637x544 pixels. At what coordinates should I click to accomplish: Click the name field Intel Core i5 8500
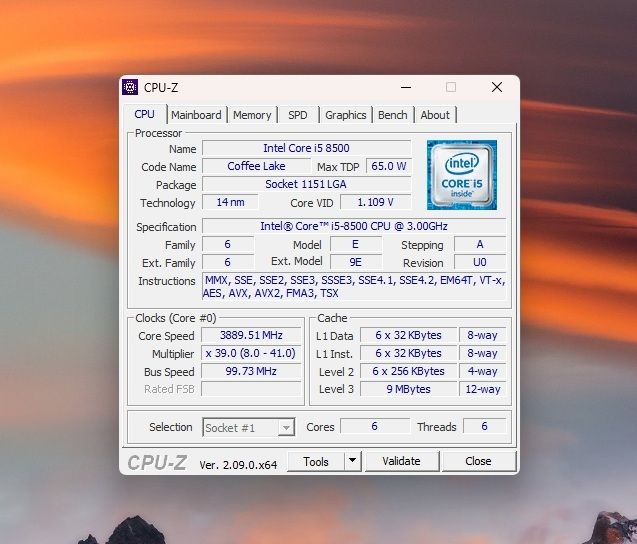pyautogui.click(x=306, y=148)
